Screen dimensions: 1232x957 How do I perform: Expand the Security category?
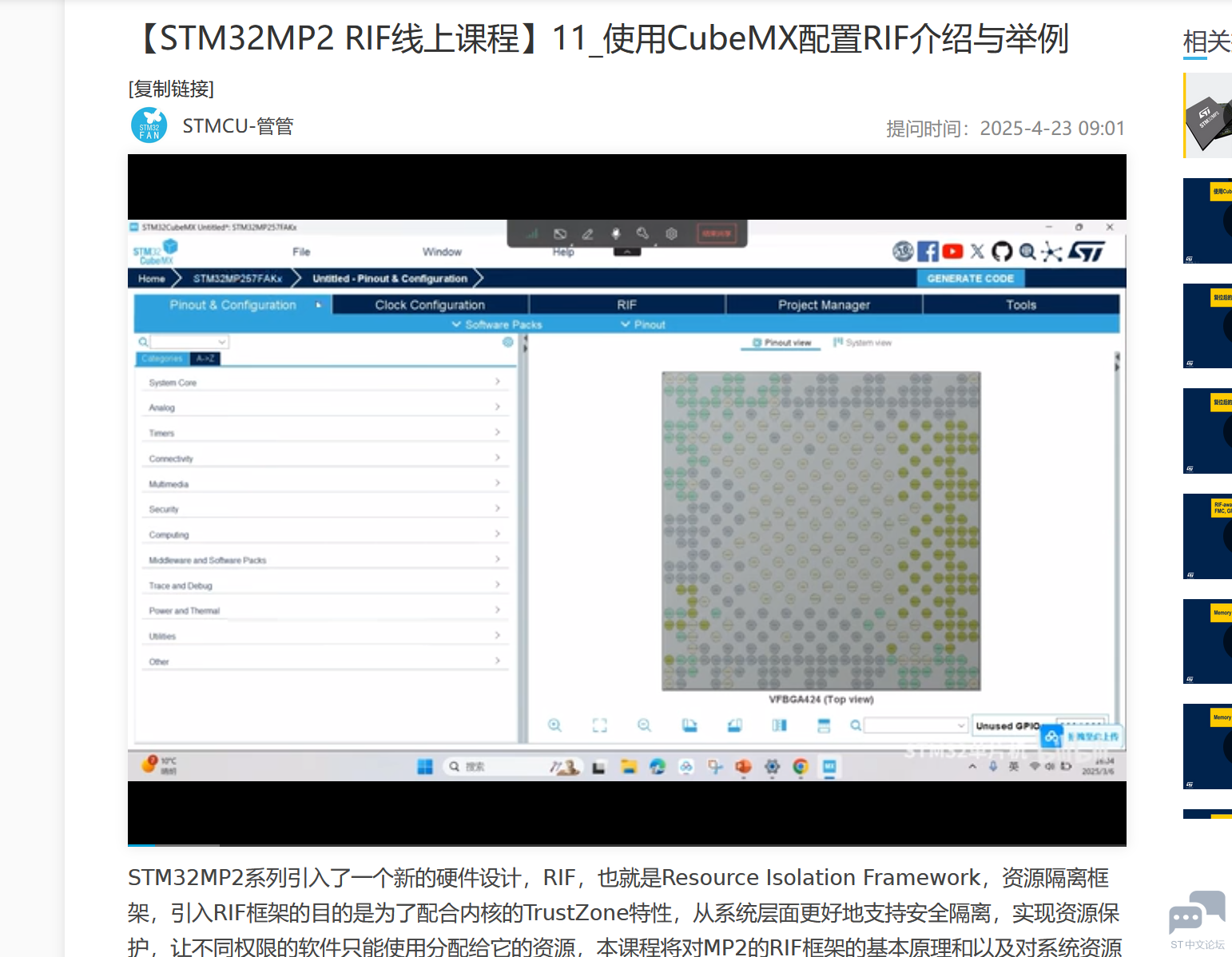[324, 509]
